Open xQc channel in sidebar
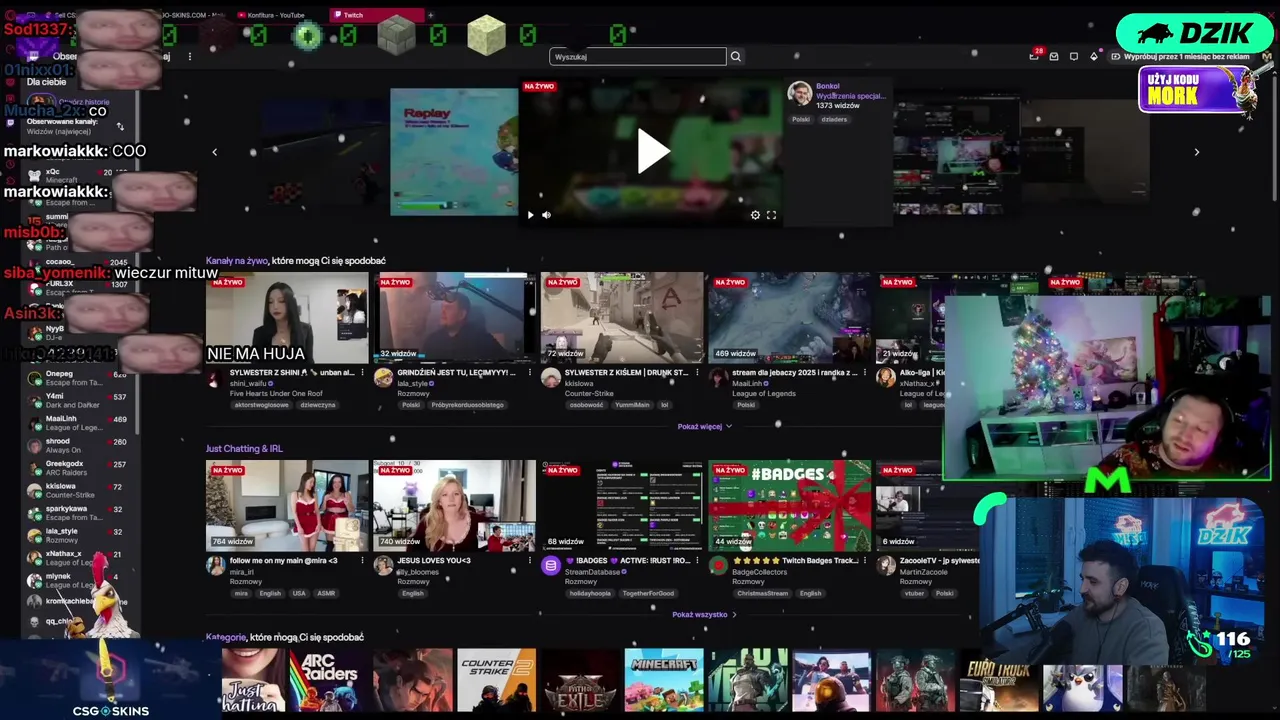Viewport: 1280px width, 720px height. pyautogui.click(x=80, y=175)
